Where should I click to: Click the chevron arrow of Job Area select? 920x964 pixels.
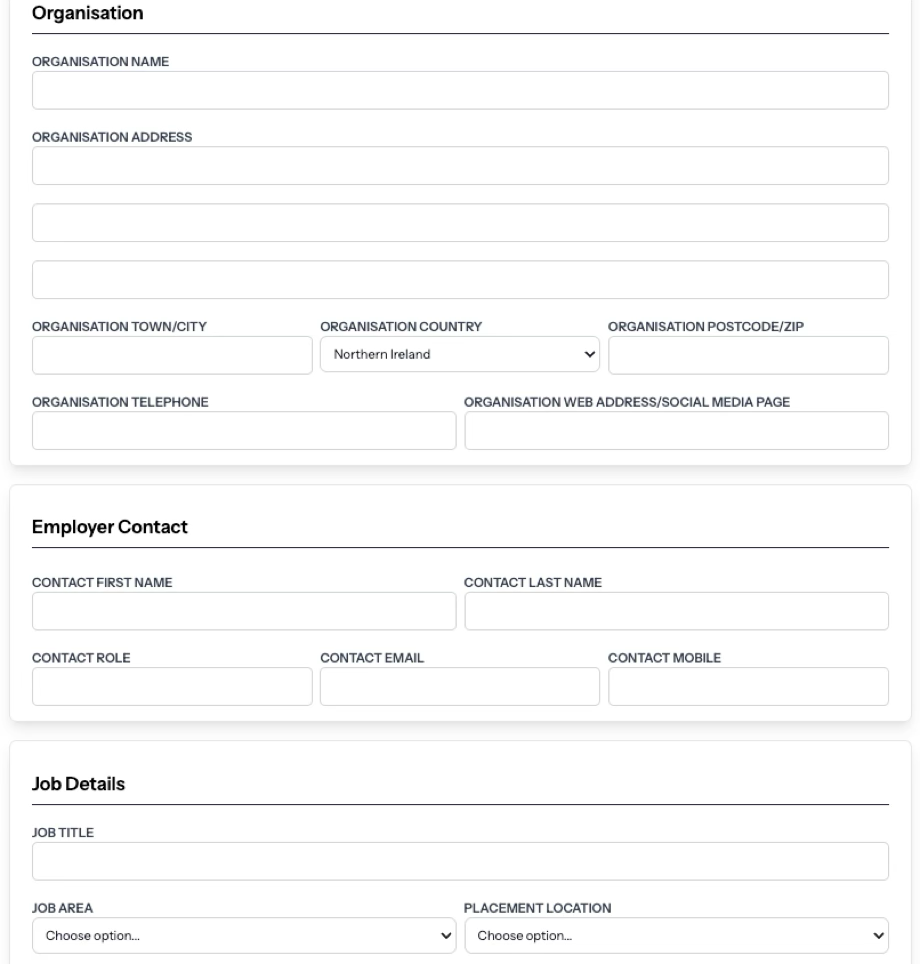(446, 936)
